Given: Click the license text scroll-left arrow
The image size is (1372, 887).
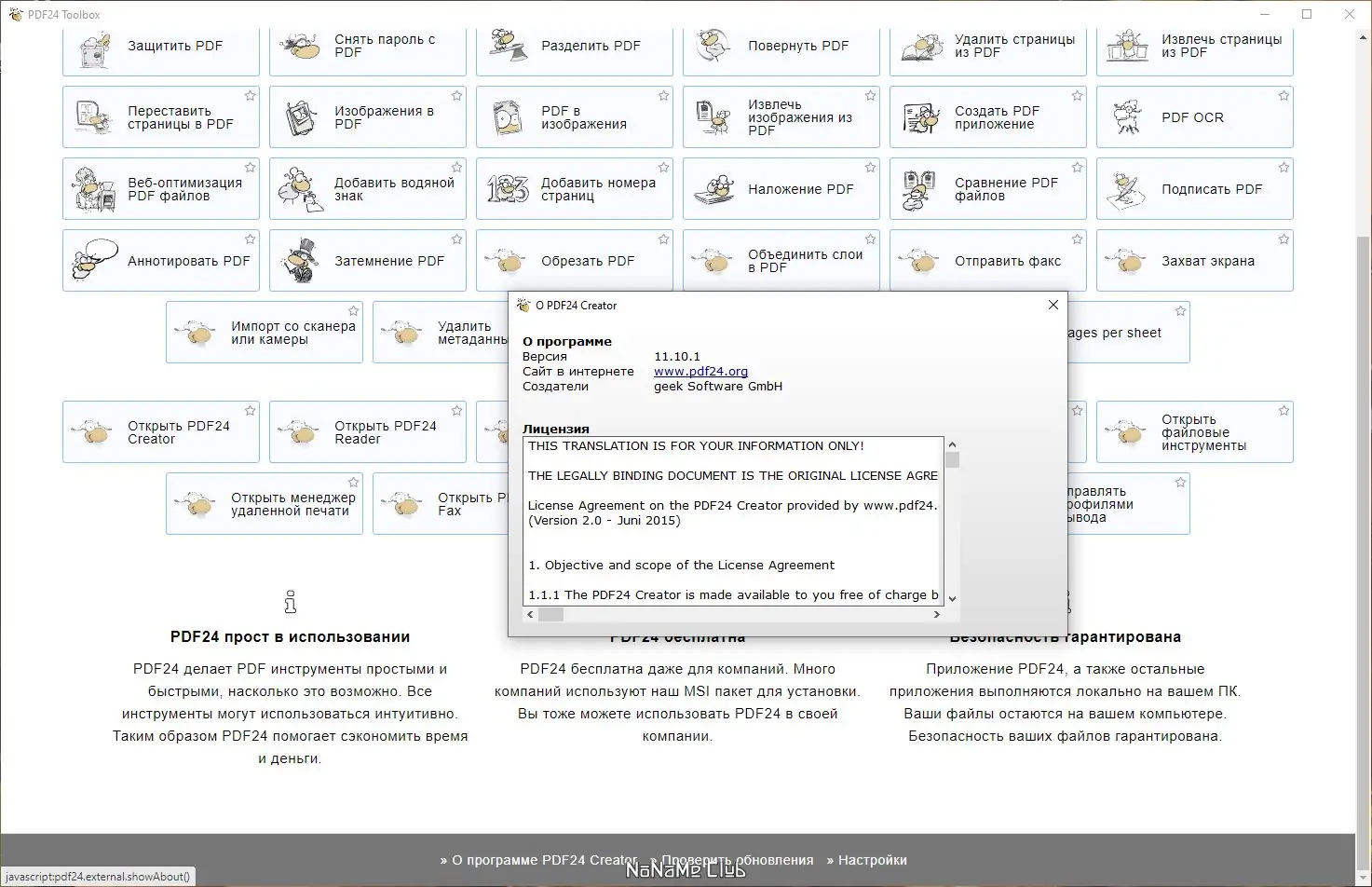Looking at the screenshot, I should 531,614.
